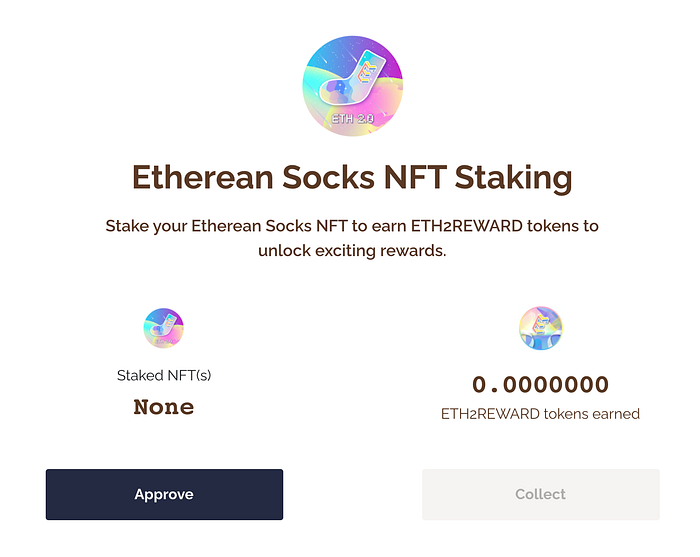Click the unlock exciting rewards text line

coord(352,250)
